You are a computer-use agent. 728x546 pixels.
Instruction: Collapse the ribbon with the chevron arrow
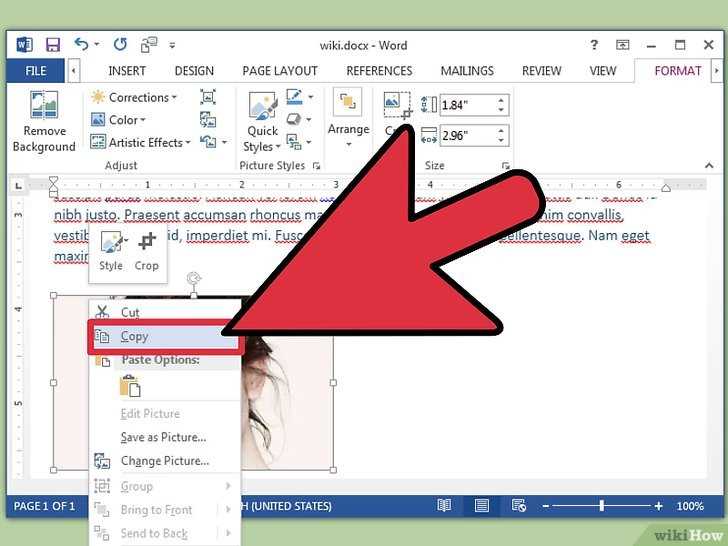(x=709, y=165)
